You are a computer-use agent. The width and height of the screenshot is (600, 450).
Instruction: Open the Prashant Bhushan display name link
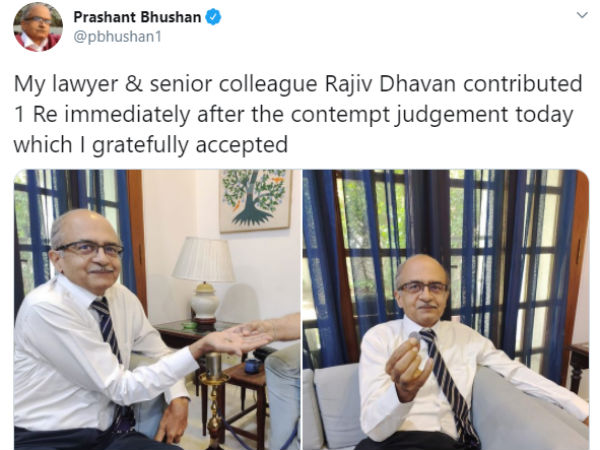coord(137,17)
